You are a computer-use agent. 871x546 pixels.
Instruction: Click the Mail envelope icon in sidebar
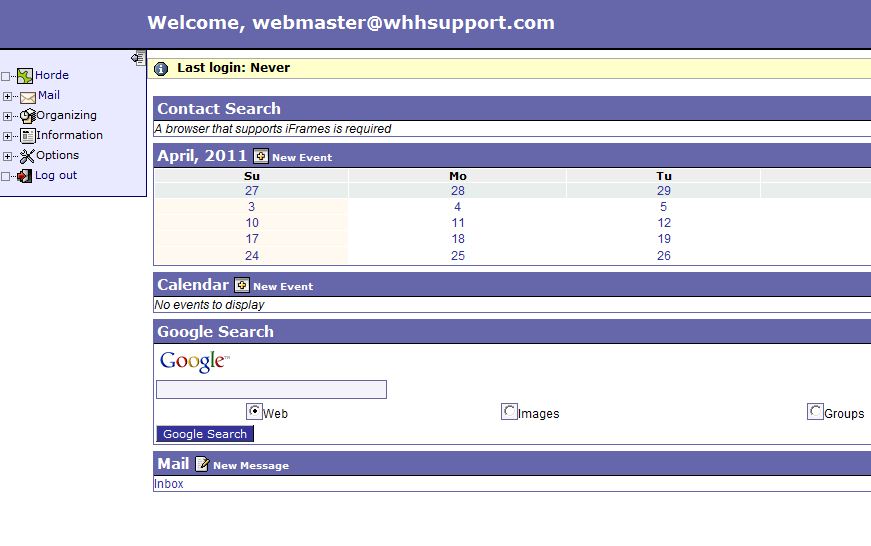point(28,97)
